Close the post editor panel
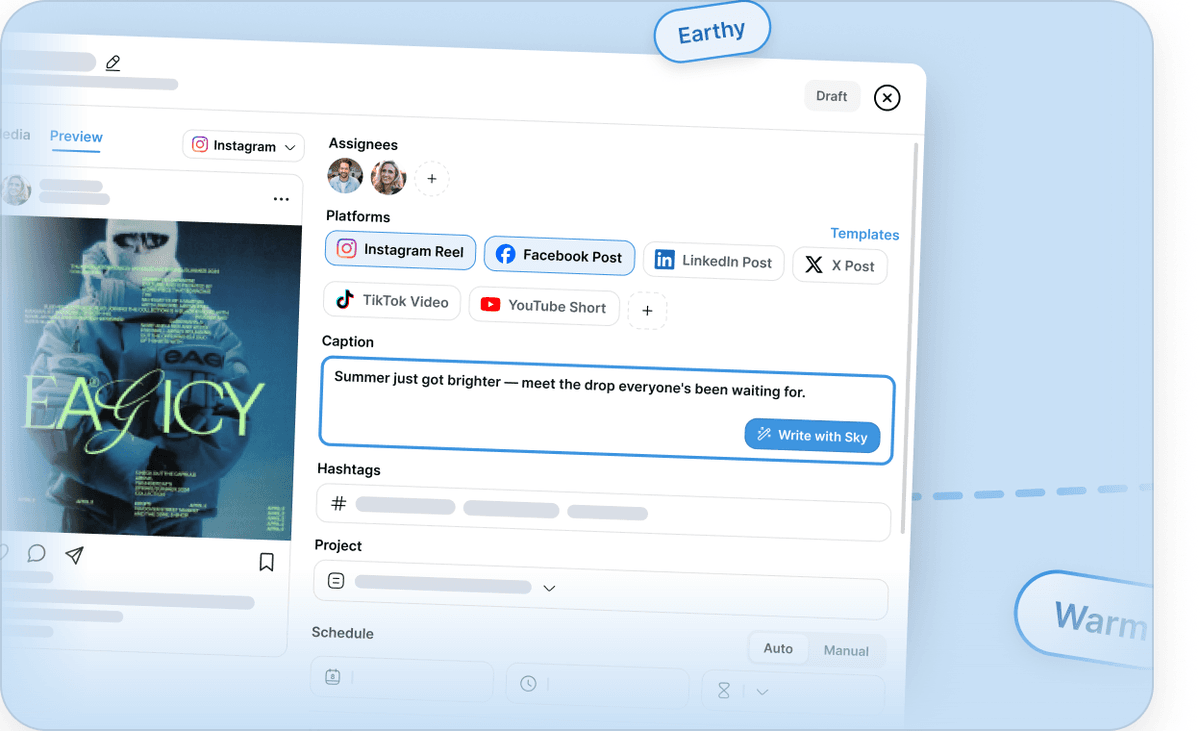 (x=887, y=98)
